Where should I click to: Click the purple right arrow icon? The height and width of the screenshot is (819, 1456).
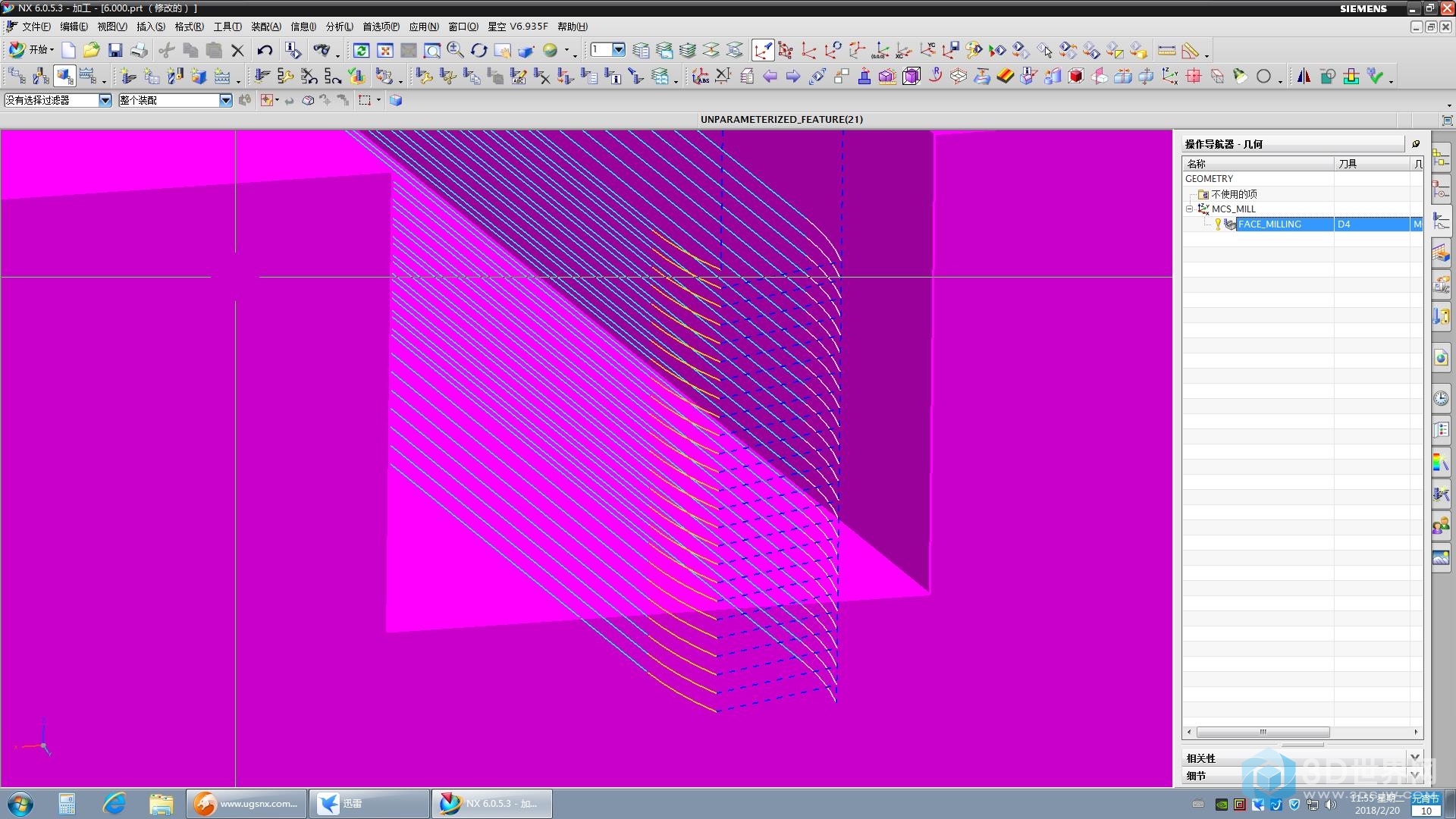[x=793, y=76]
